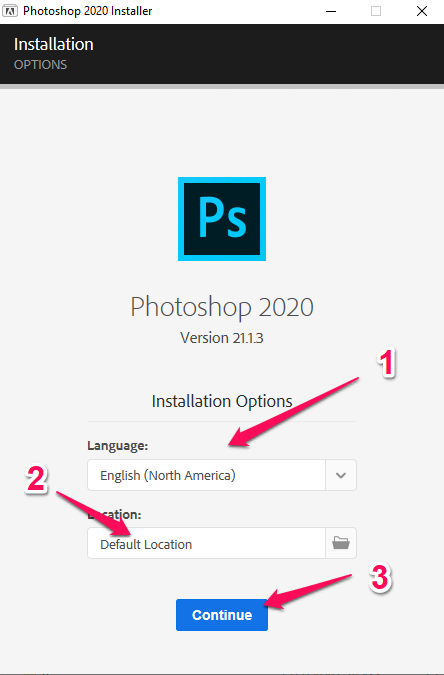Close the Photoshop 2020 Installer window
Viewport: 444px width, 675px height.
coord(422,11)
